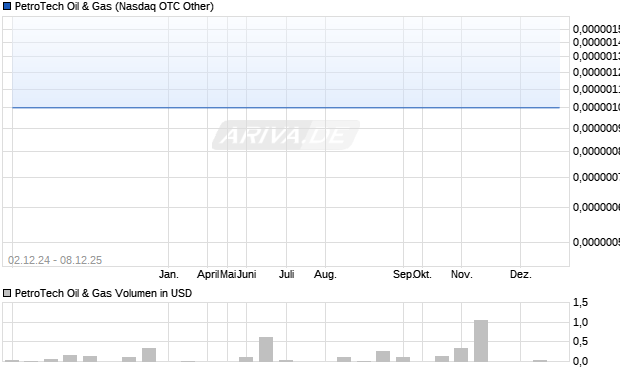The width and height of the screenshot is (620, 371).
Task: Click the Okt. axis label
Action: [x=423, y=274]
